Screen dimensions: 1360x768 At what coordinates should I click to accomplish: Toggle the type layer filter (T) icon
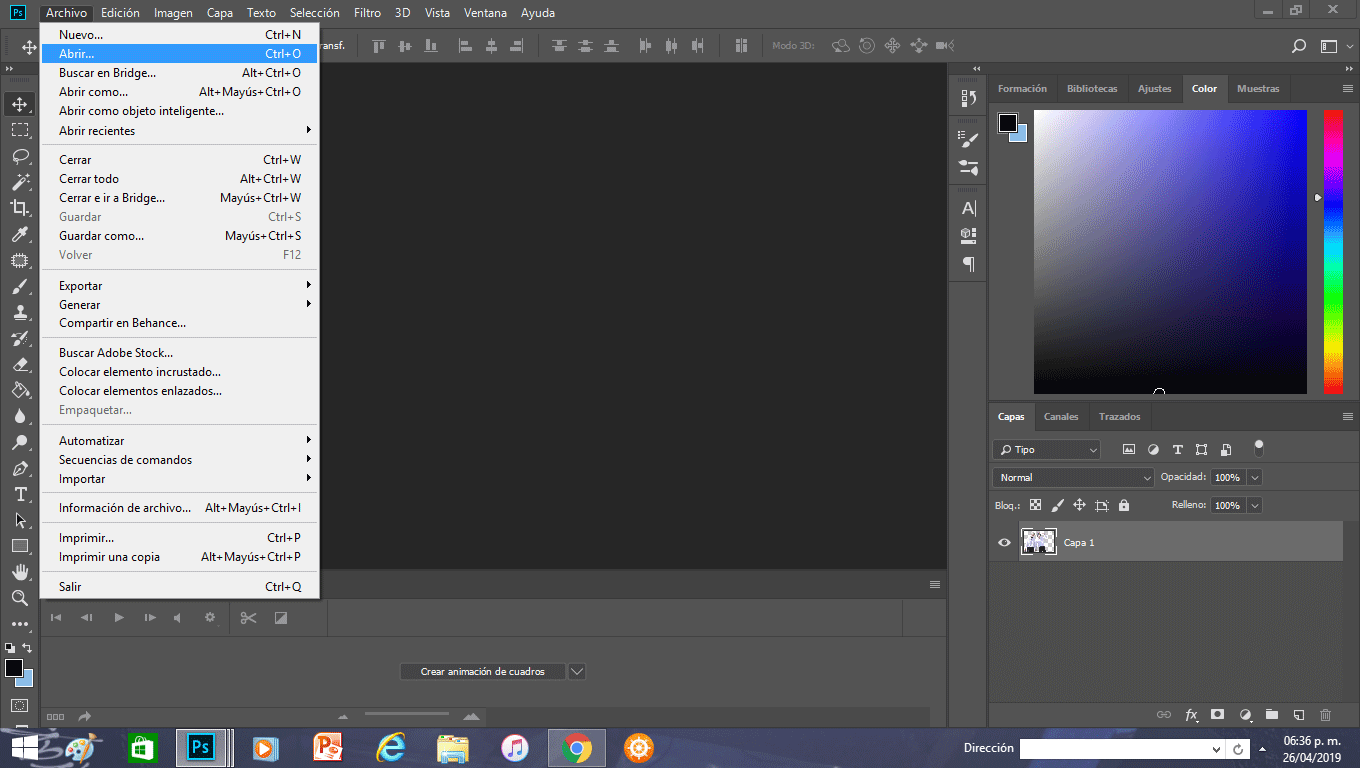coord(1177,450)
